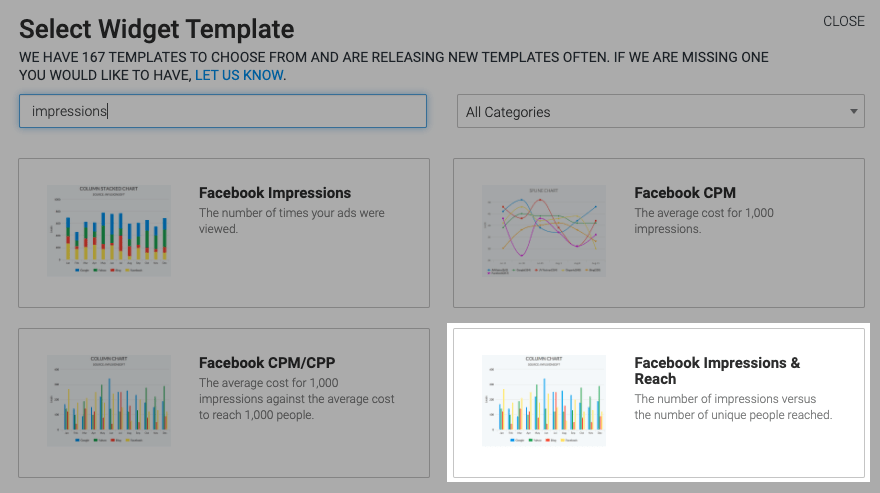Close the Select Widget Template dialog
The width and height of the screenshot is (880, 493).
tap(844, 21)
